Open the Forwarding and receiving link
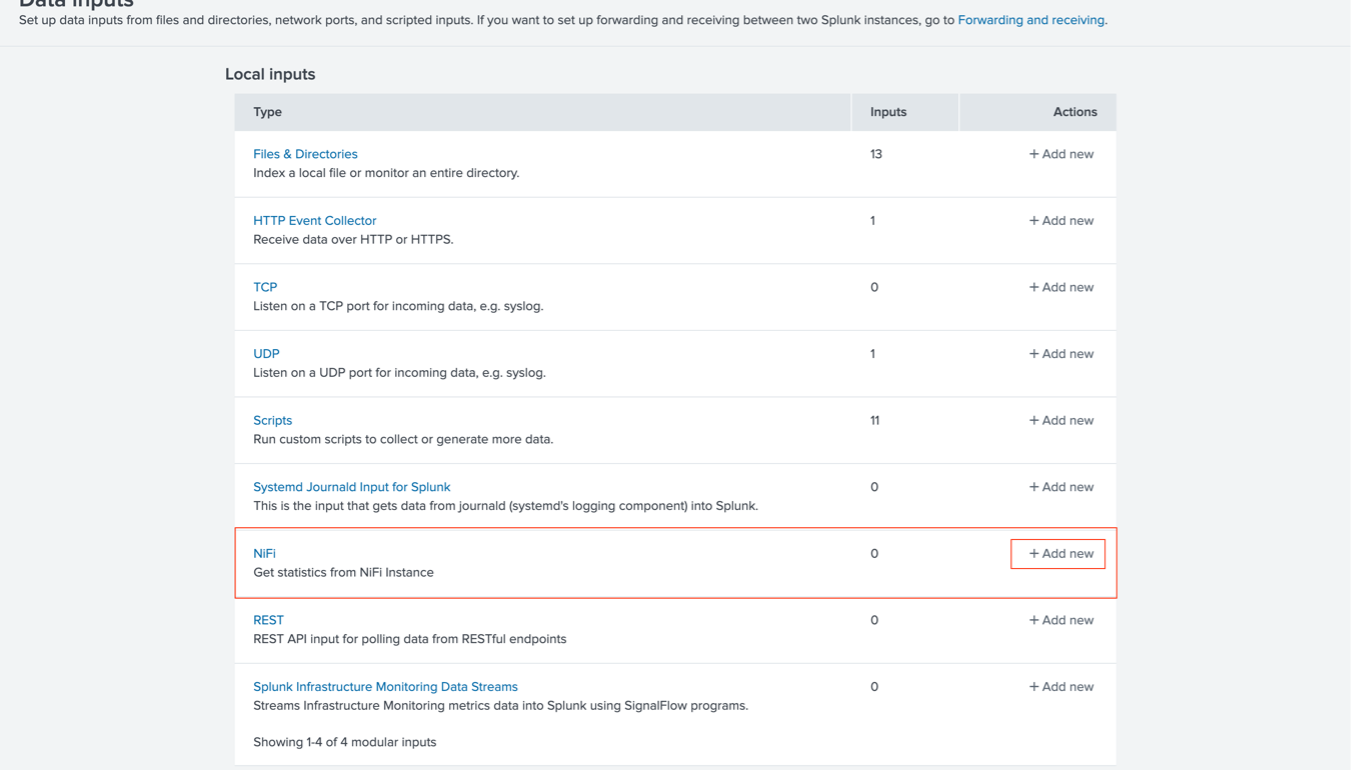Screen dimensions: 1353x770 point(1031,20)
